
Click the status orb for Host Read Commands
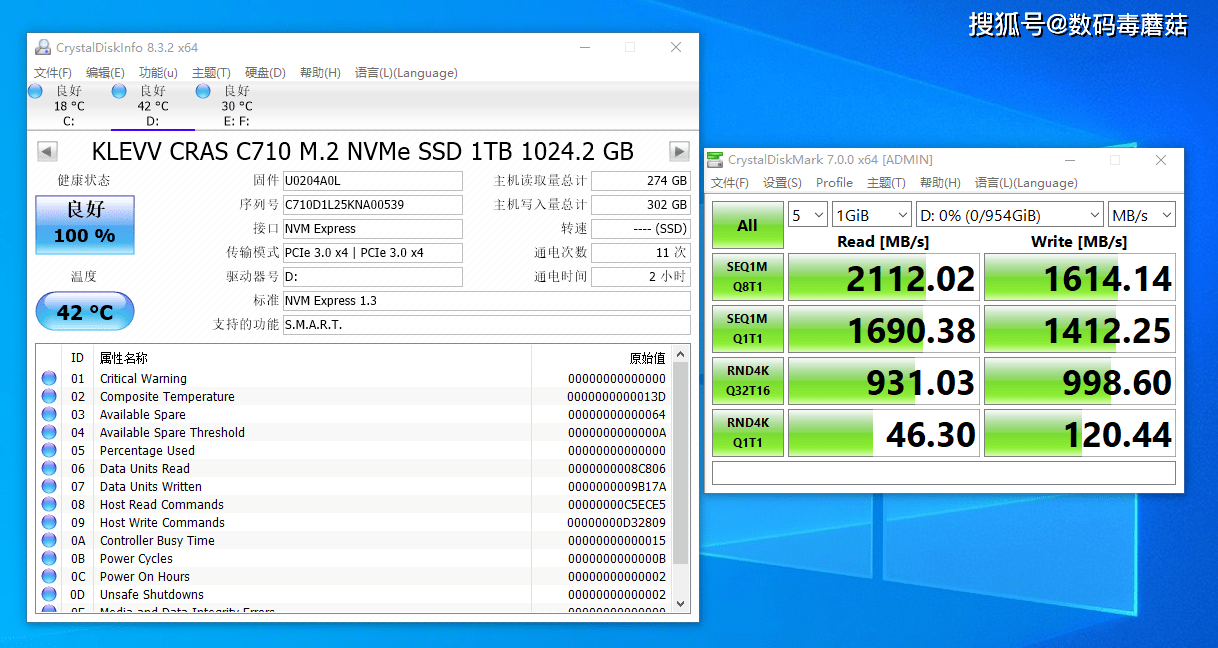point(49,505)
